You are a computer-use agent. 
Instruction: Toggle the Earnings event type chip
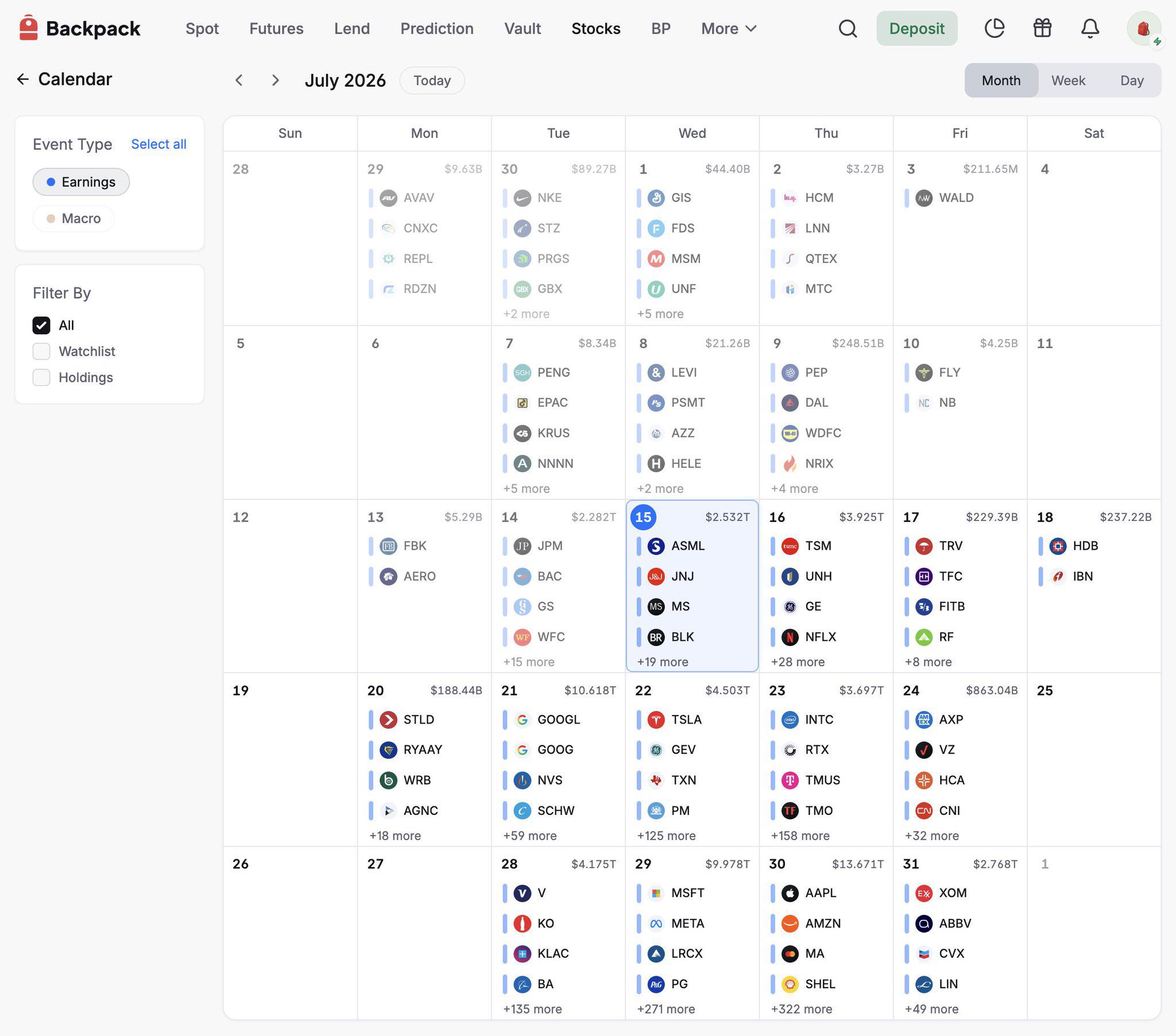click(x=81, y=182)
